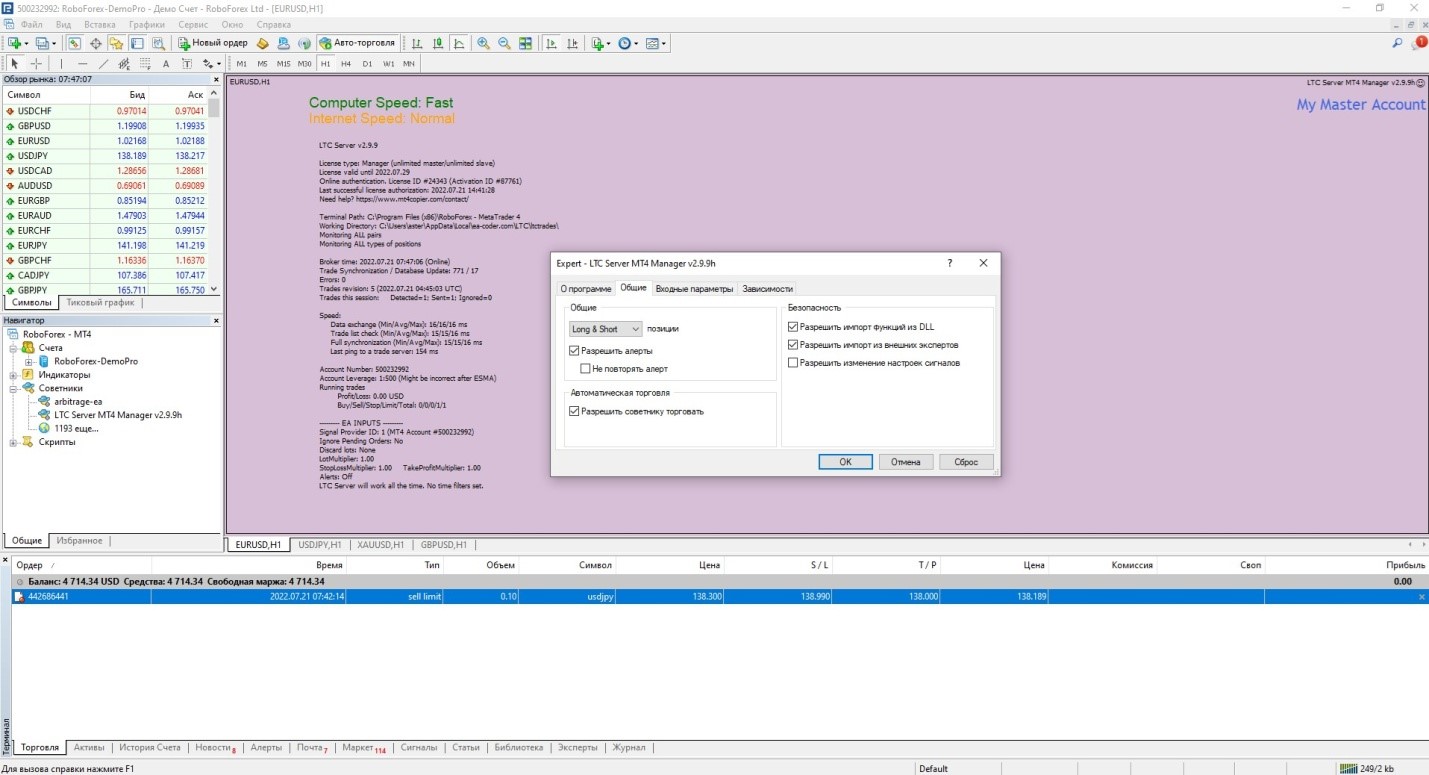Switch to the Входные параметры tab
Screen dimensions: 1429x775
click(x=694, y=288)
